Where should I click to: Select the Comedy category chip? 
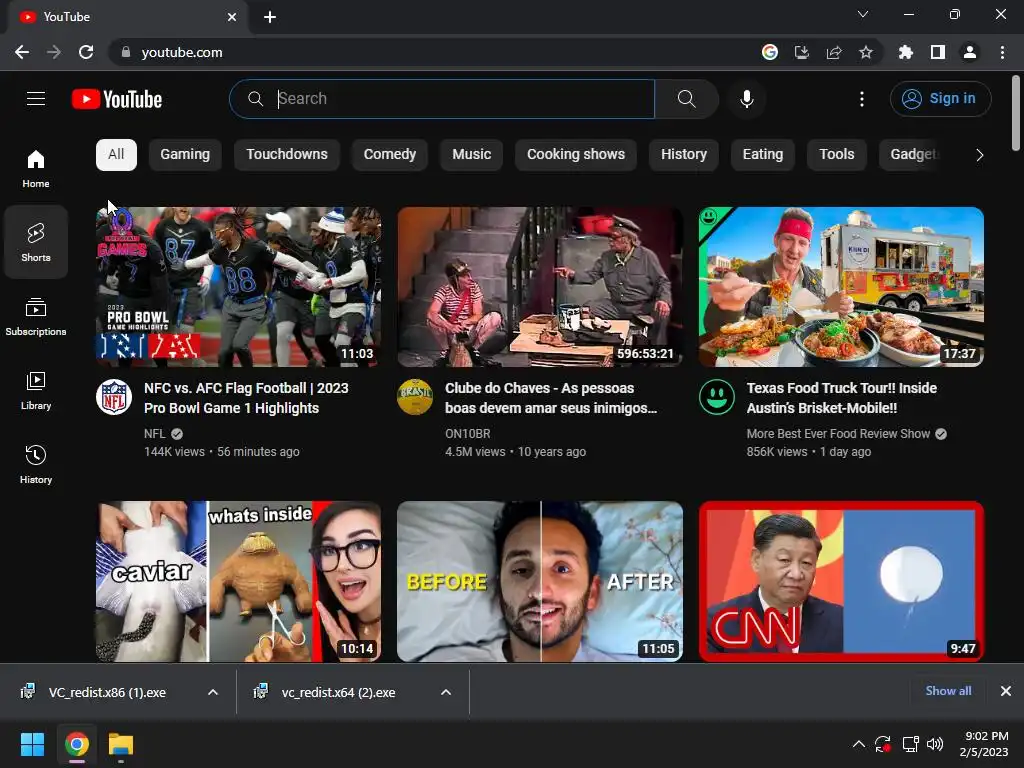(390, 154)
